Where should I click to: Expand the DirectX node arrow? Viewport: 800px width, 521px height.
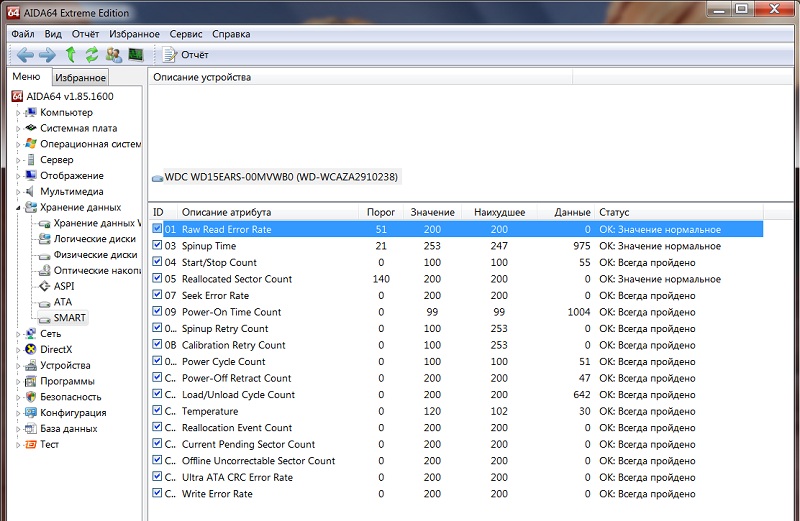tap(18, 350)
